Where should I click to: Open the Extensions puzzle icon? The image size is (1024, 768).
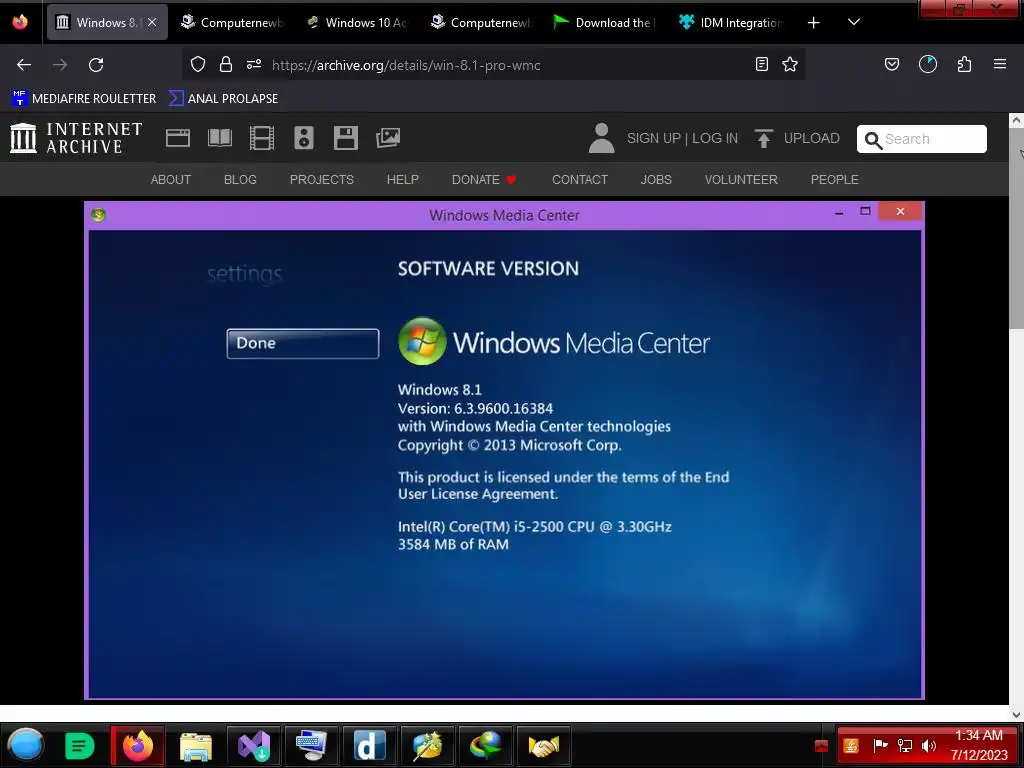[x=964, y=64]
